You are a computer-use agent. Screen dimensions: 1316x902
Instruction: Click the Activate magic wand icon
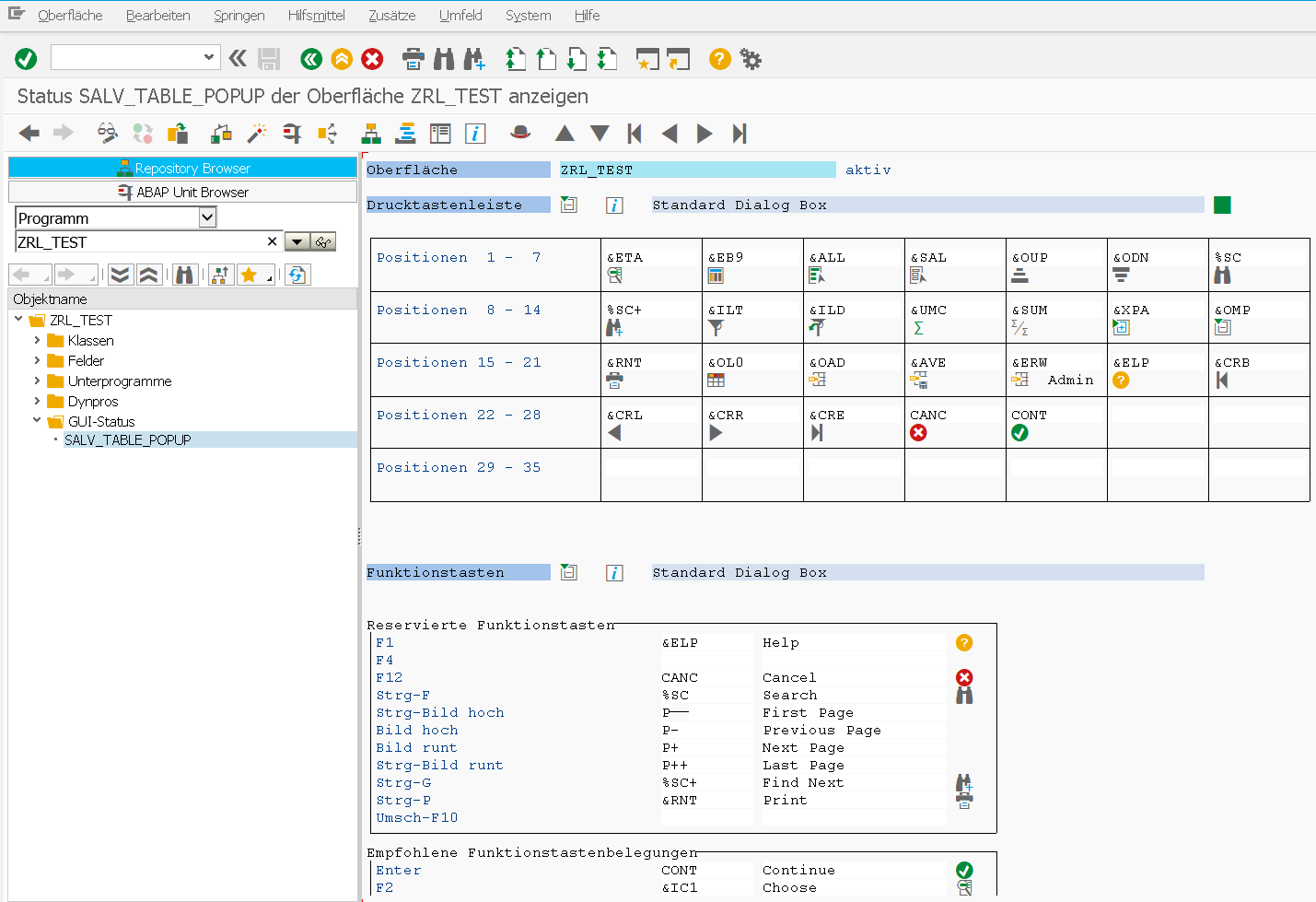pyautogui.click(x=256, y=134)
